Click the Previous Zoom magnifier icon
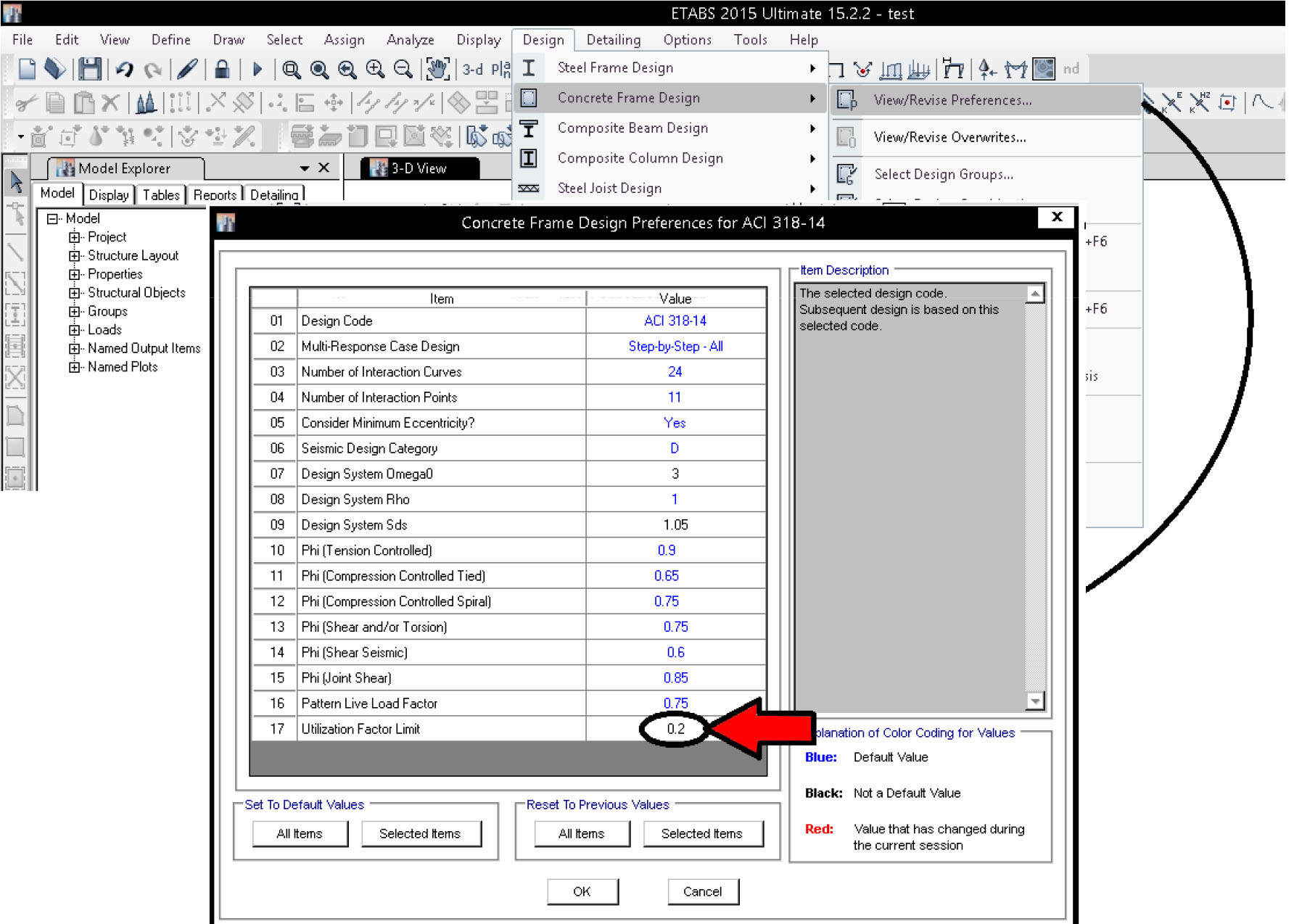 point(347,69)
